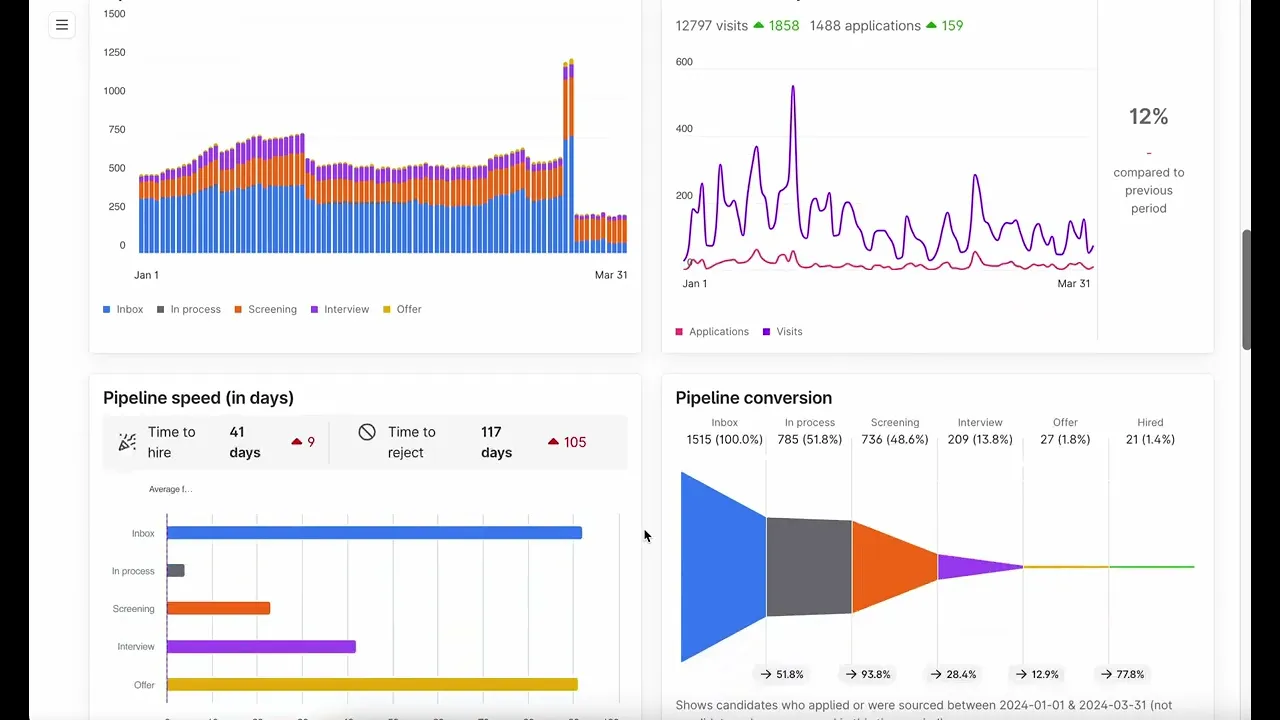This screenshot has width=1280, height=720.
Task: Toggle Applications line legend
Action: click(x=712, y=331)
